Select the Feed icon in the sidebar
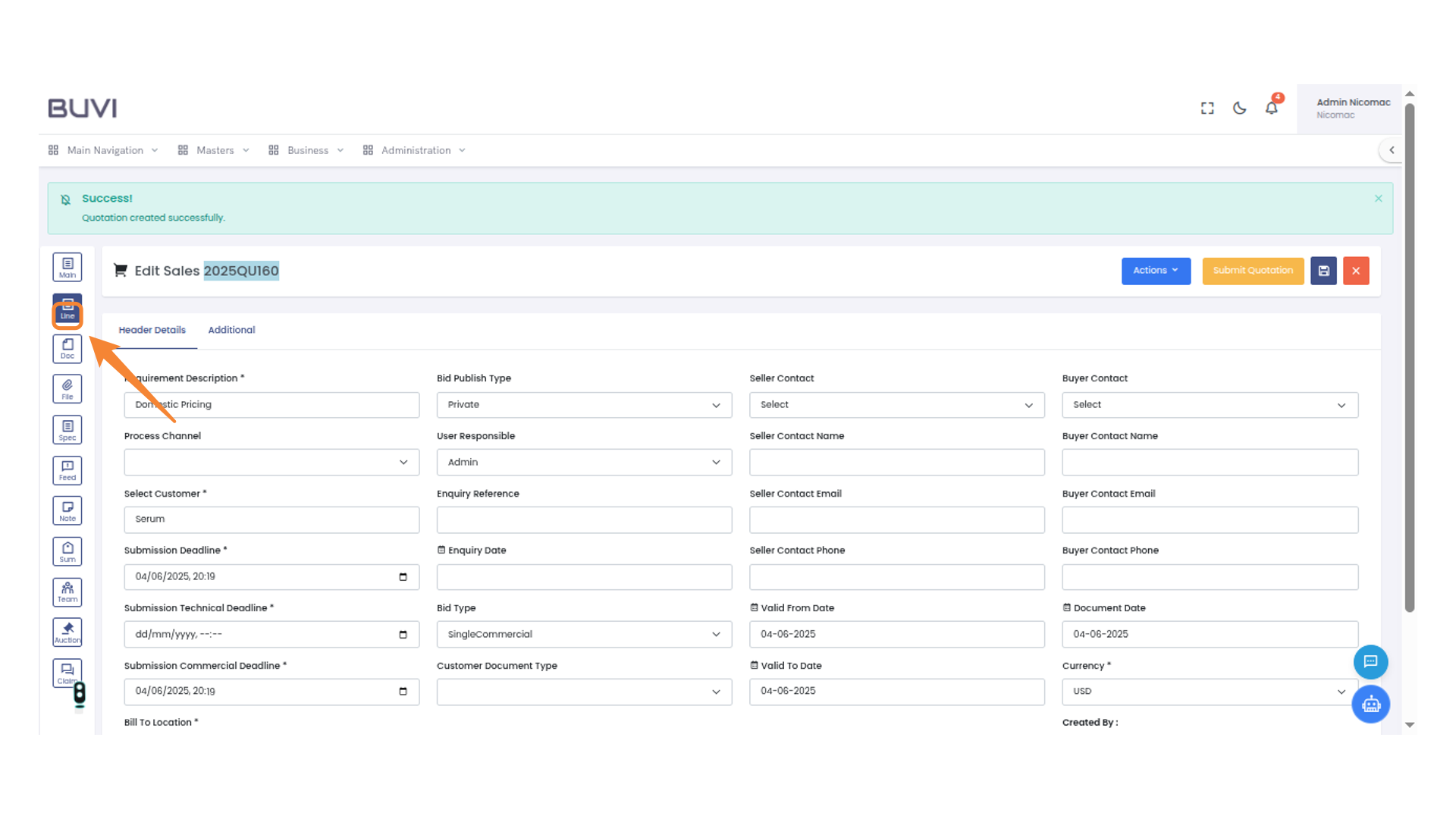Screen dimensions: 1456x819 (67, 470)
